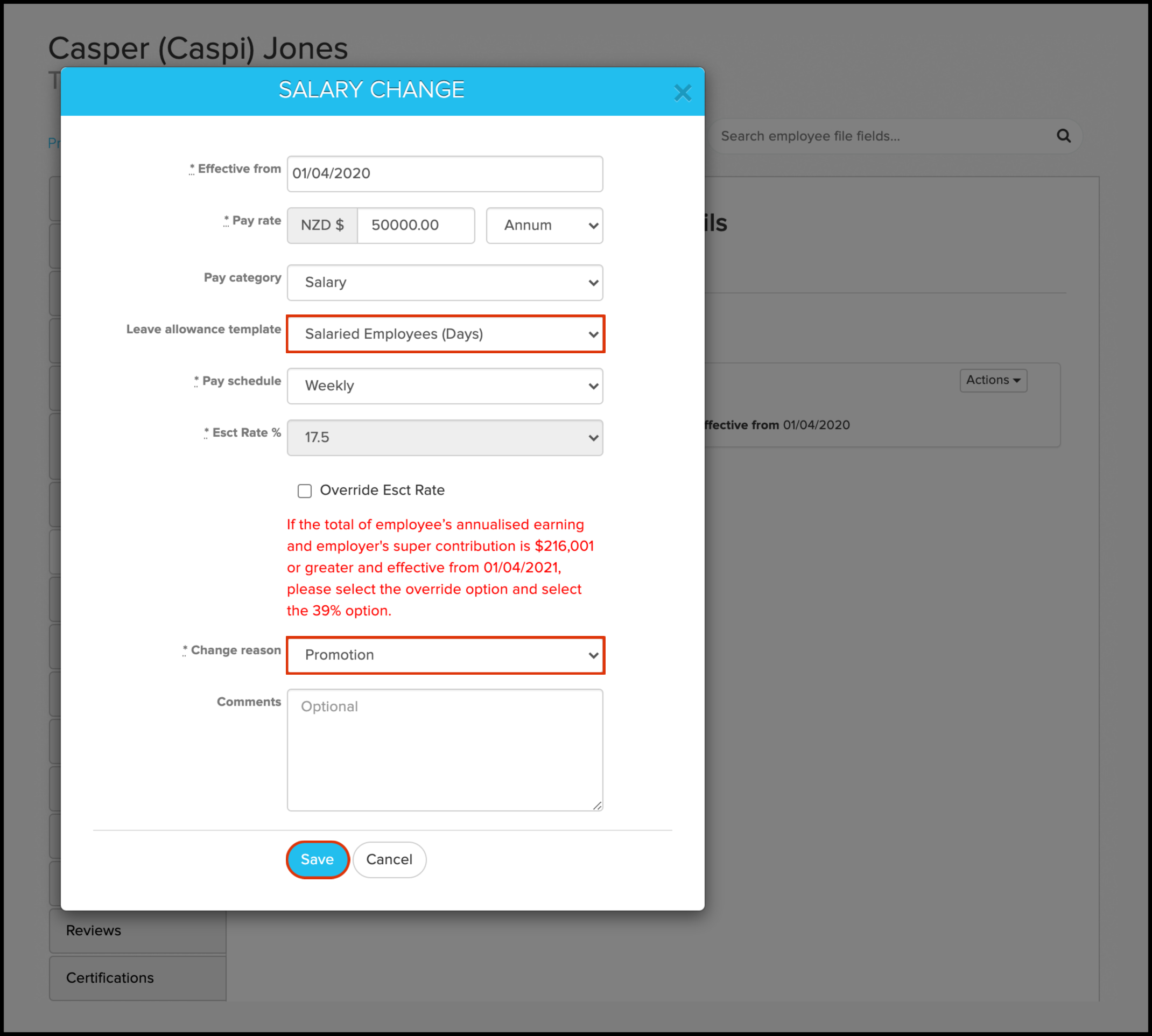Image resolution: width=1152 pixels, height=1036 pixels.
Task: Click into the Comments text area
Action: pyautogui.click(x=445, y=750)
